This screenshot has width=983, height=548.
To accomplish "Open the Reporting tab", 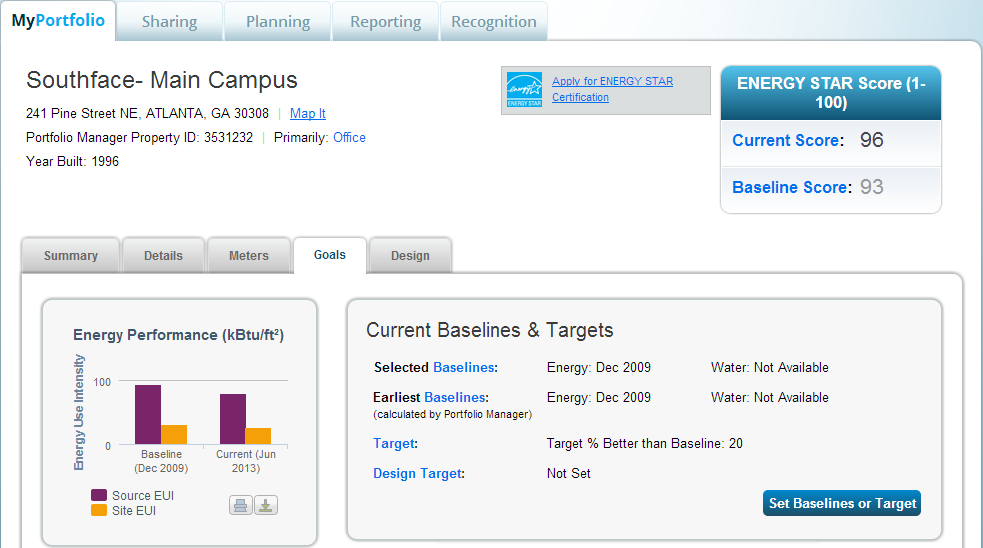I will [386, 21].
